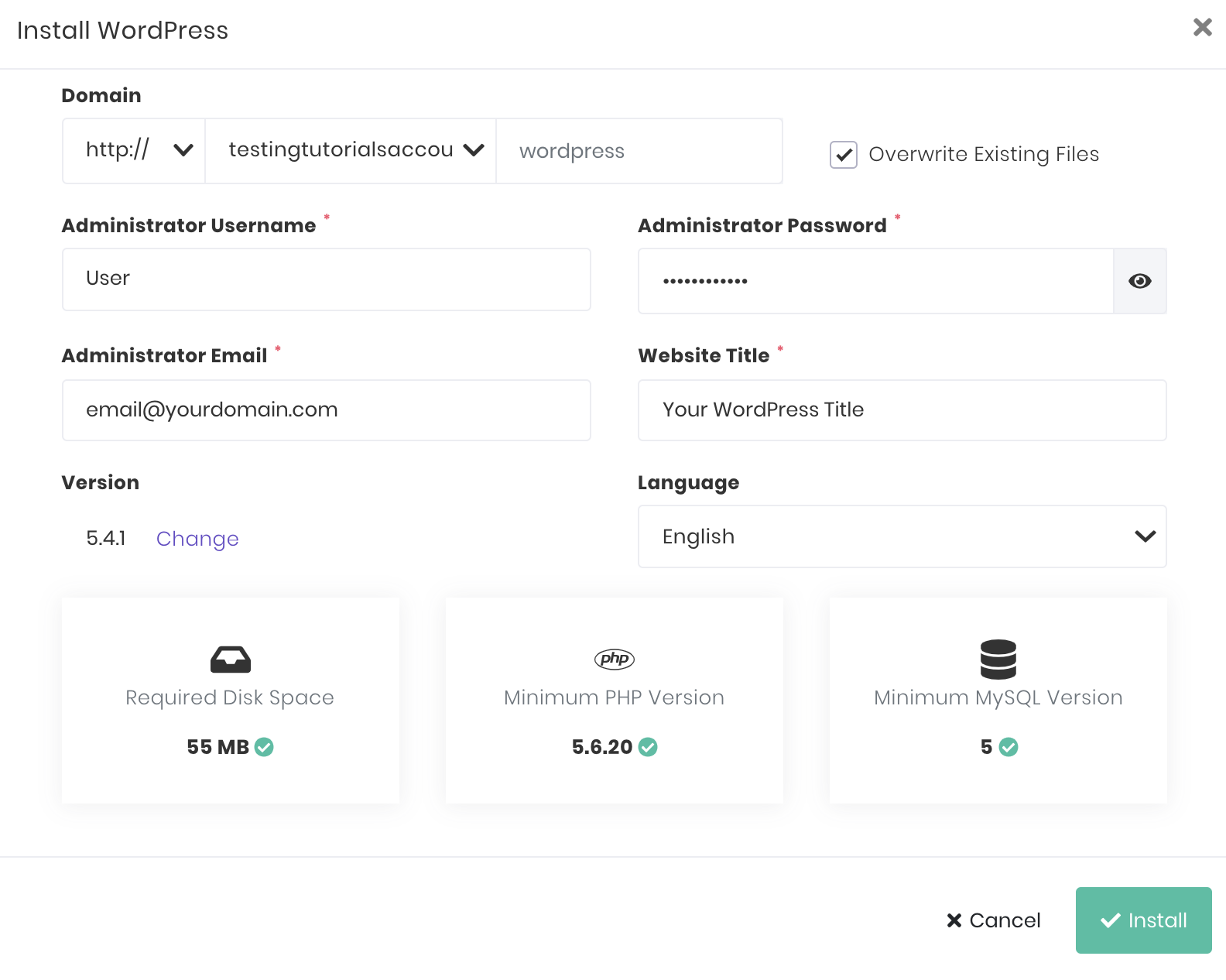This screenshot has height=980, width=1226.
Task: Click the wordpress directory path field
Action: 639,151
